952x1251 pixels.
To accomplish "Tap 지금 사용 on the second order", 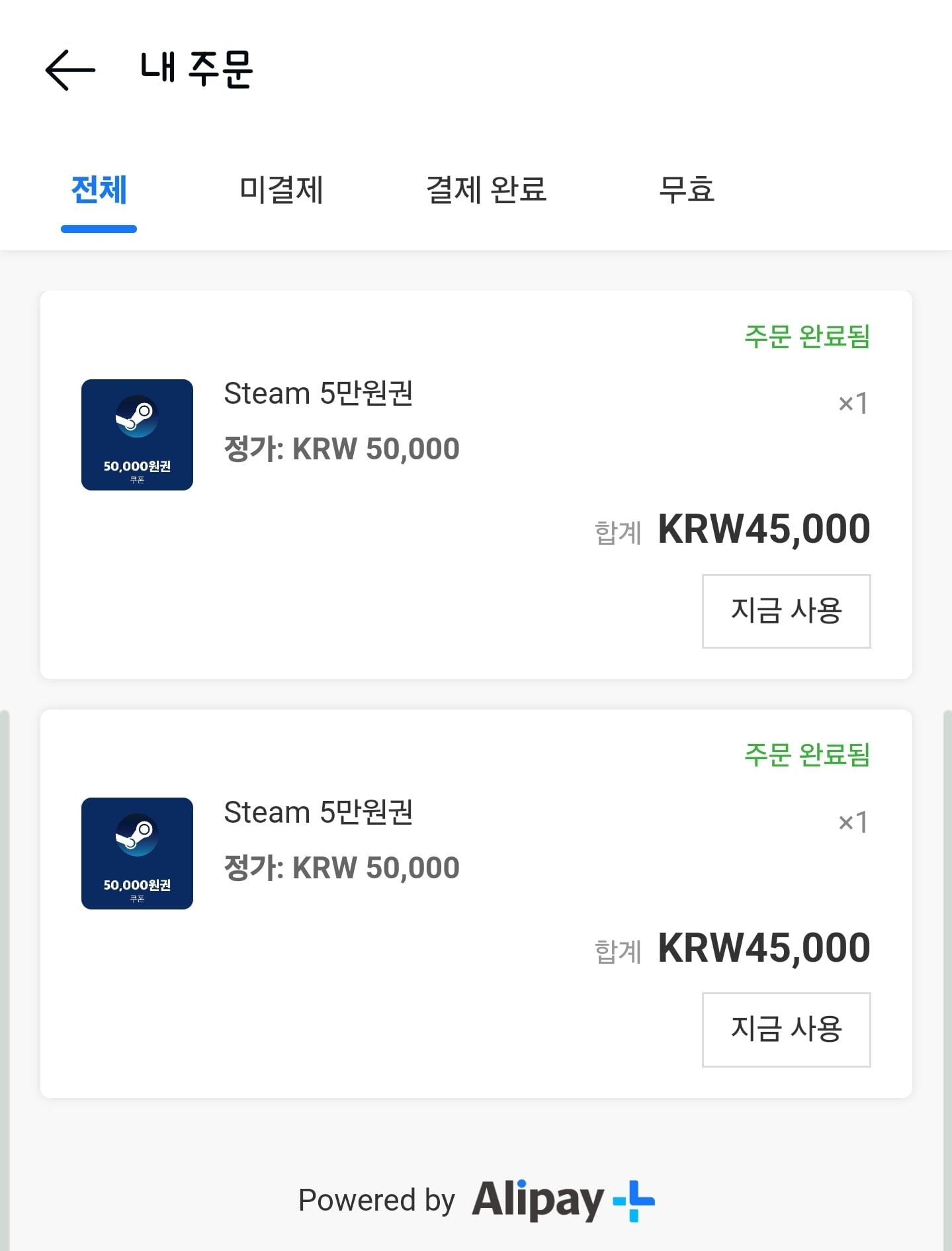I will [786, 1029].
